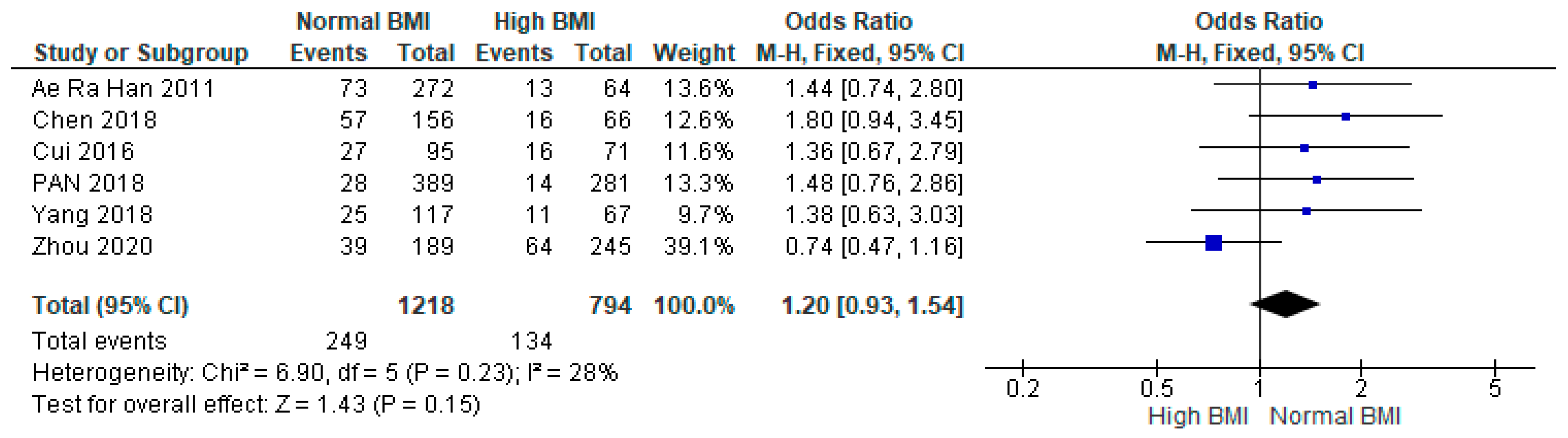Click the Weight column header

click(693, 53)
